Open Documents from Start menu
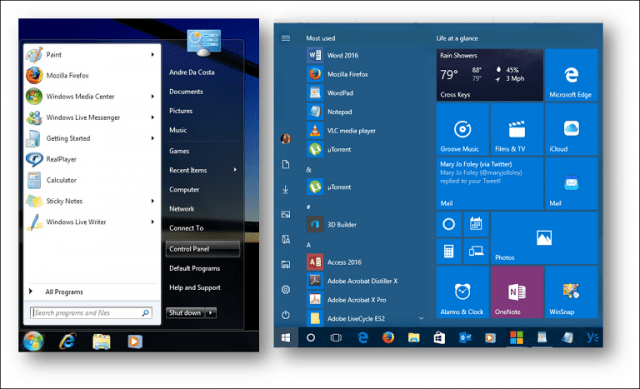 click(x=186, y=91)
